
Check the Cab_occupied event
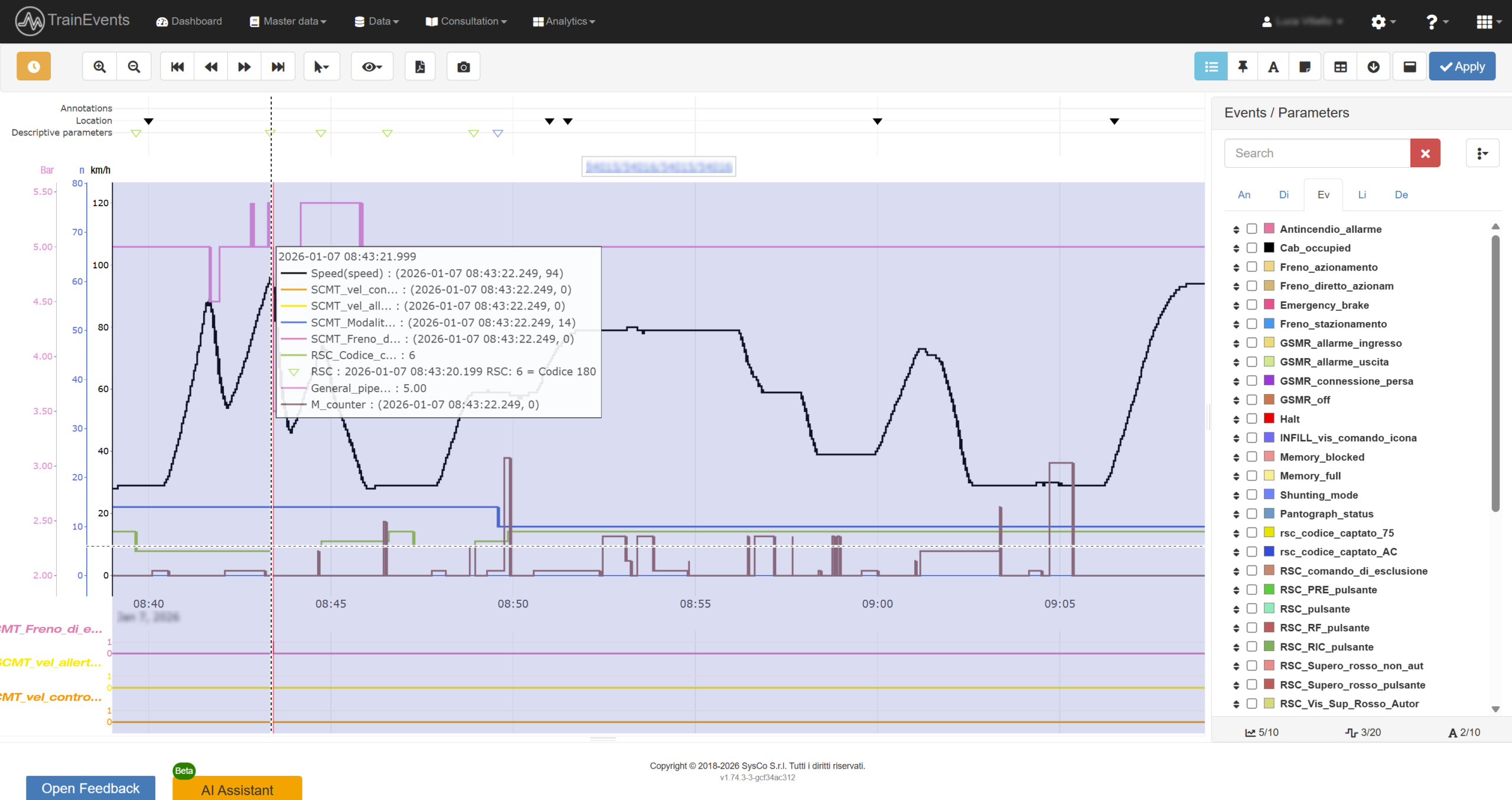point(1252,248)
